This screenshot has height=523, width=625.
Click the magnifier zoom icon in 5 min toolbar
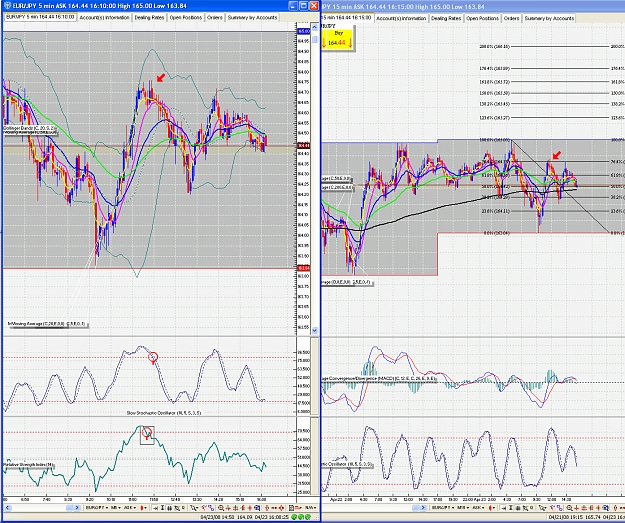pyautogui.click(x=221, y=508)
